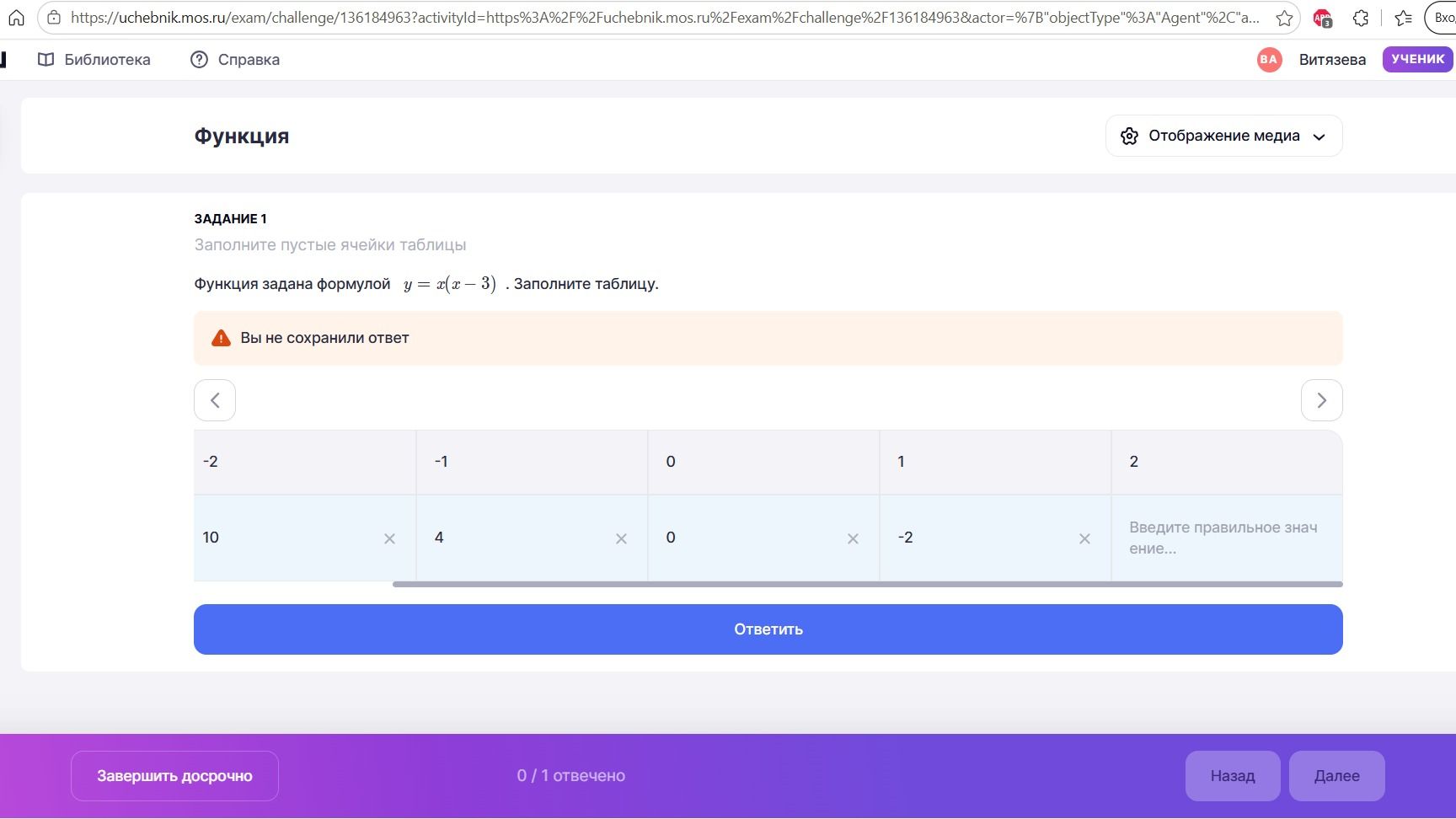The height and width of the screenshot is (819, 1456).
Task: Expand the Отображение медиа dropdown
Action: click(1223, 136)
